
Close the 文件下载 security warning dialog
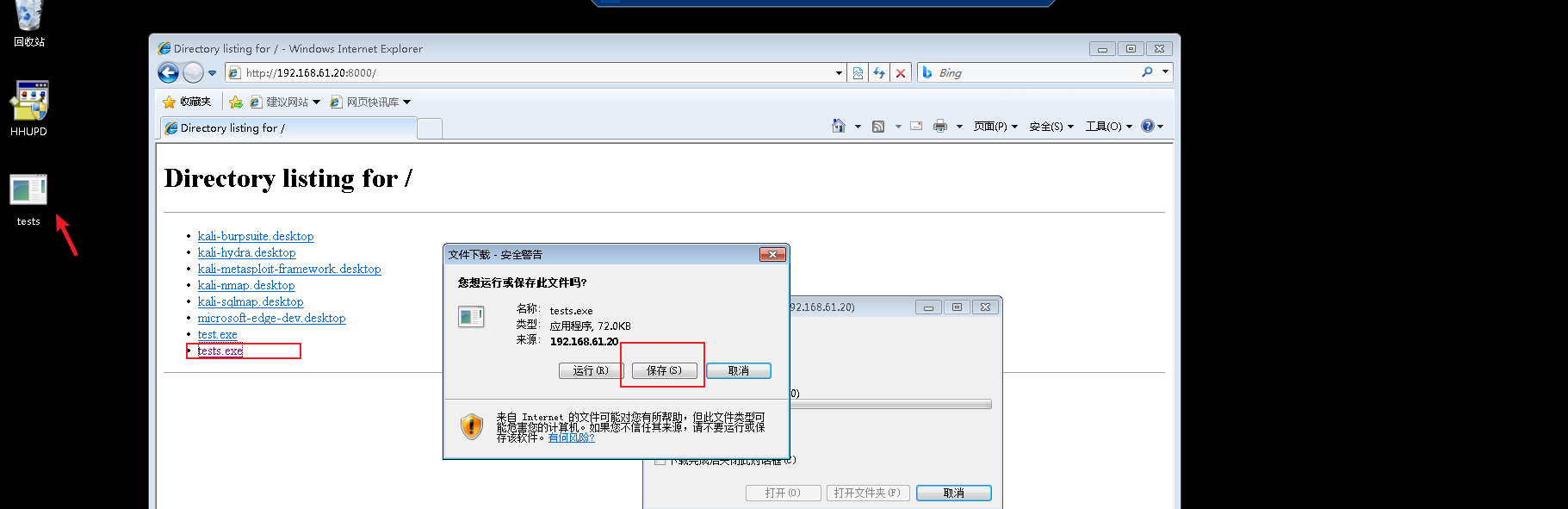pyautogui.click(x=772, y=254)
